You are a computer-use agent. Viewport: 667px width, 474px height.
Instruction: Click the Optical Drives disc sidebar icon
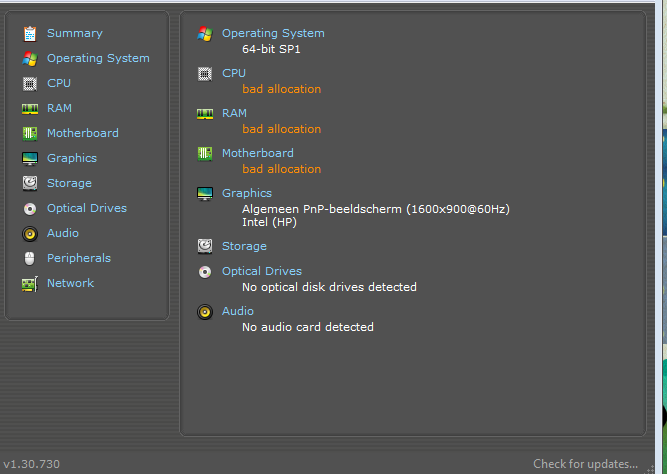point(30,208)
